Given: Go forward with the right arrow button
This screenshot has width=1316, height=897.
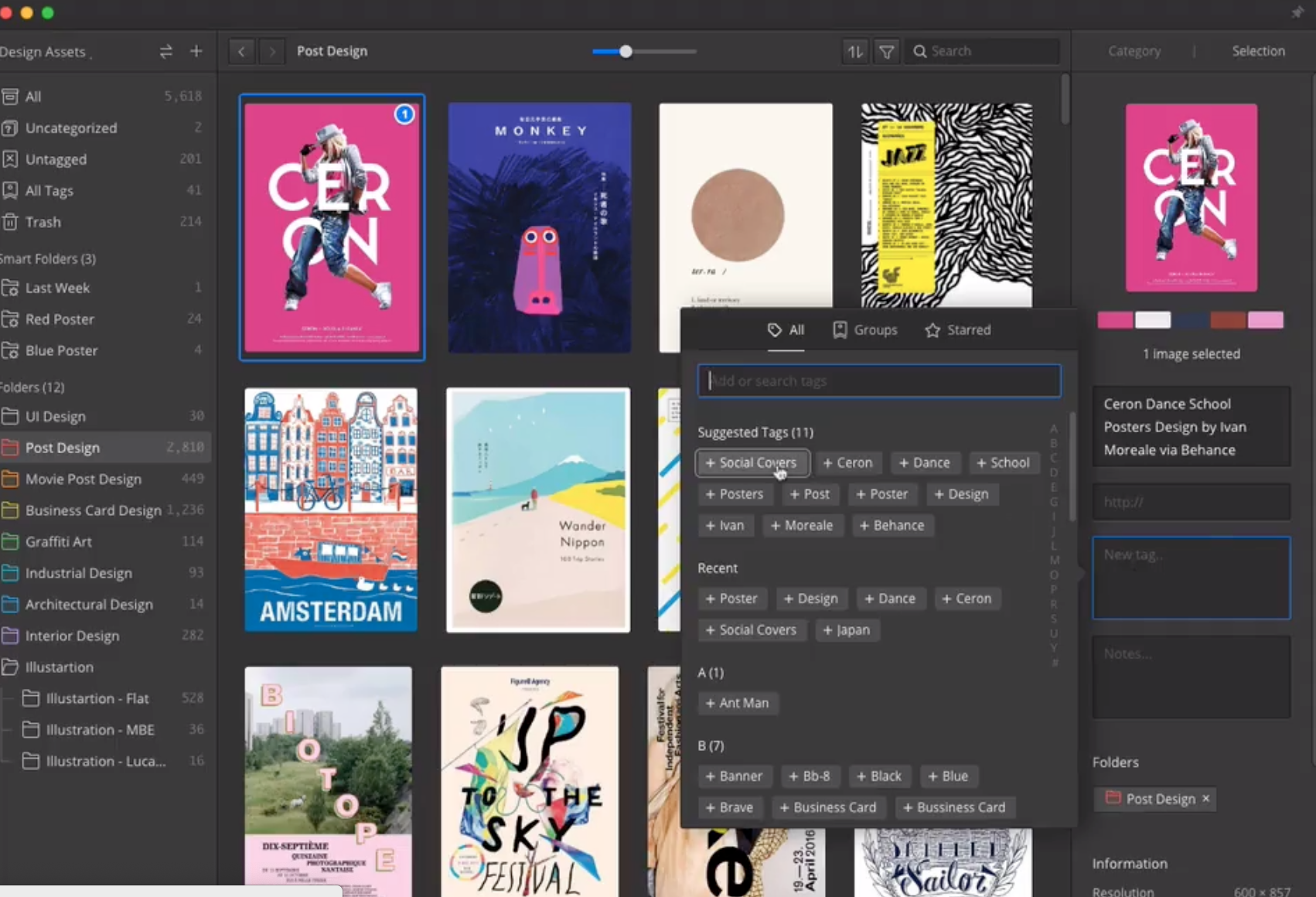Looking at the screenshot, I should point(272,51).
